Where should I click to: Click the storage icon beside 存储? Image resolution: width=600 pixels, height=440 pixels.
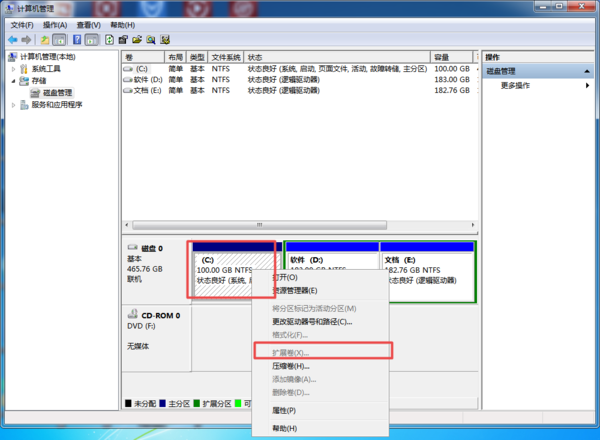click(24, 81)
